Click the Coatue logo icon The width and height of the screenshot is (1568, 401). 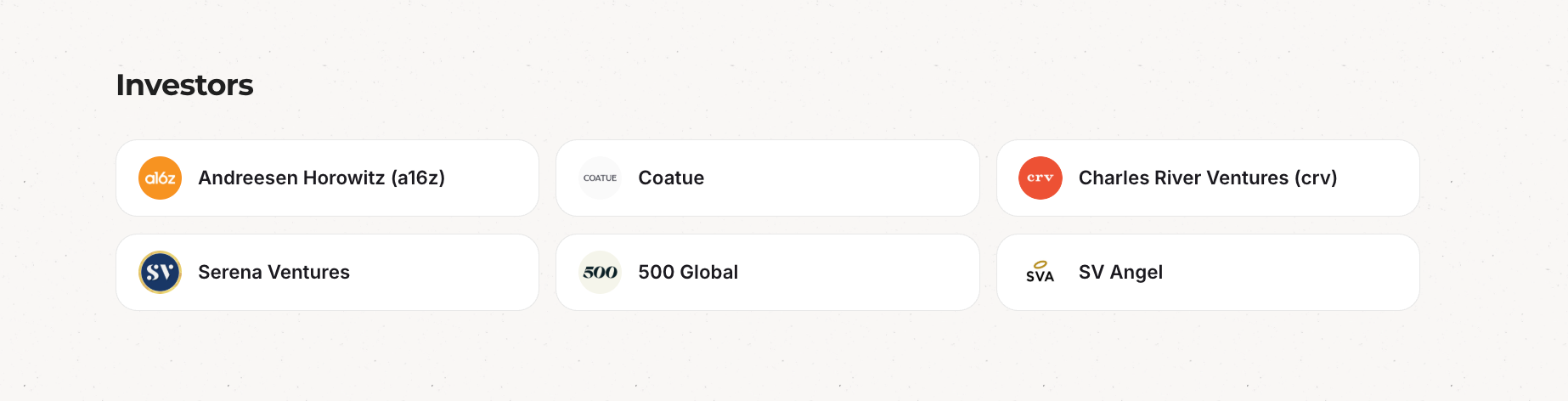[x=600, y=178]
